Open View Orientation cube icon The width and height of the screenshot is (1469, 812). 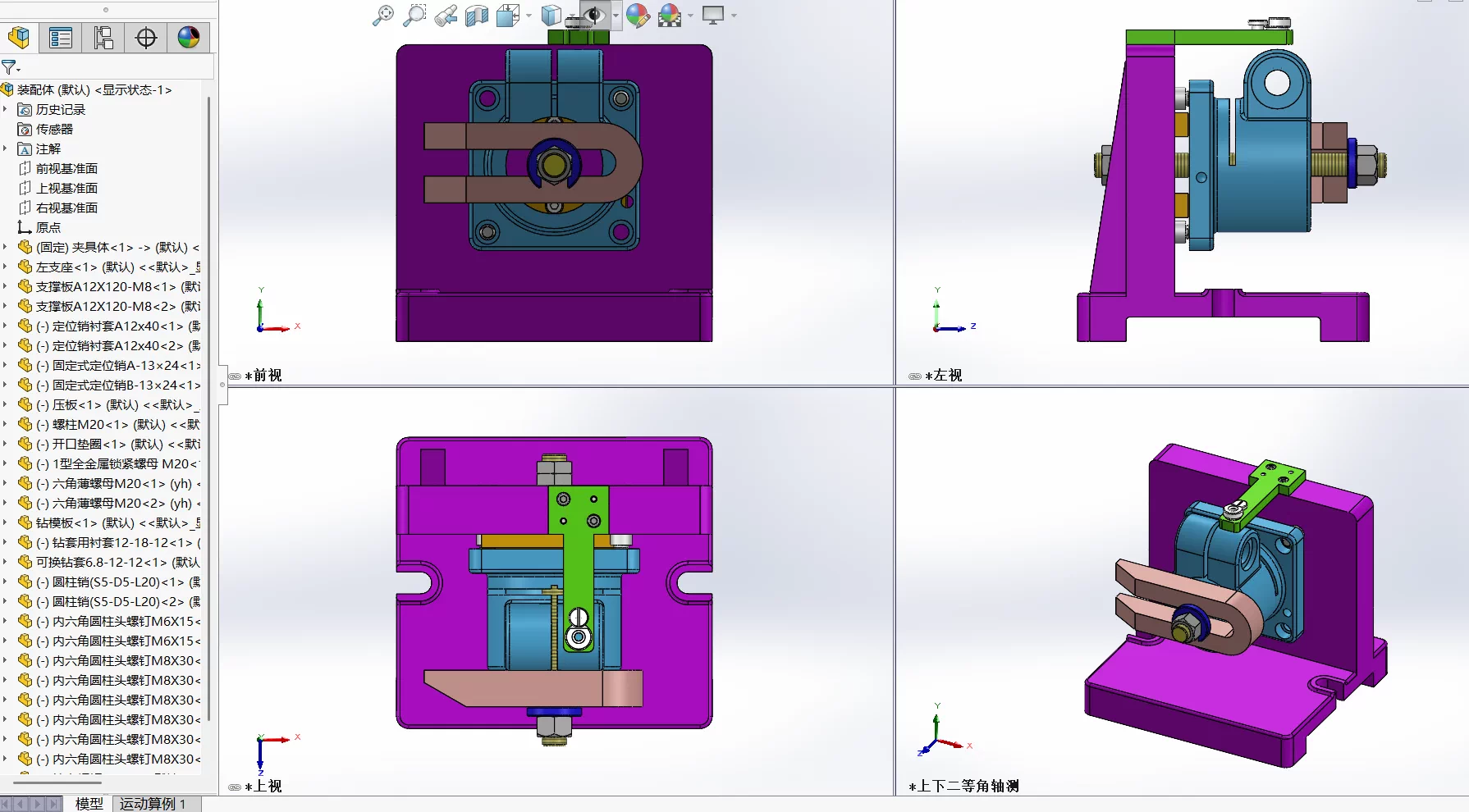[508, 16]
